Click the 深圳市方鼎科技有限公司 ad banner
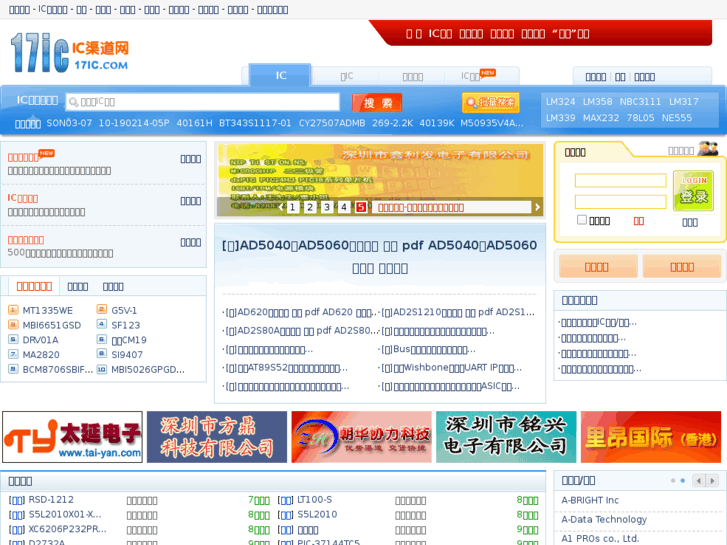727x545 pixels. coord(217,437)
